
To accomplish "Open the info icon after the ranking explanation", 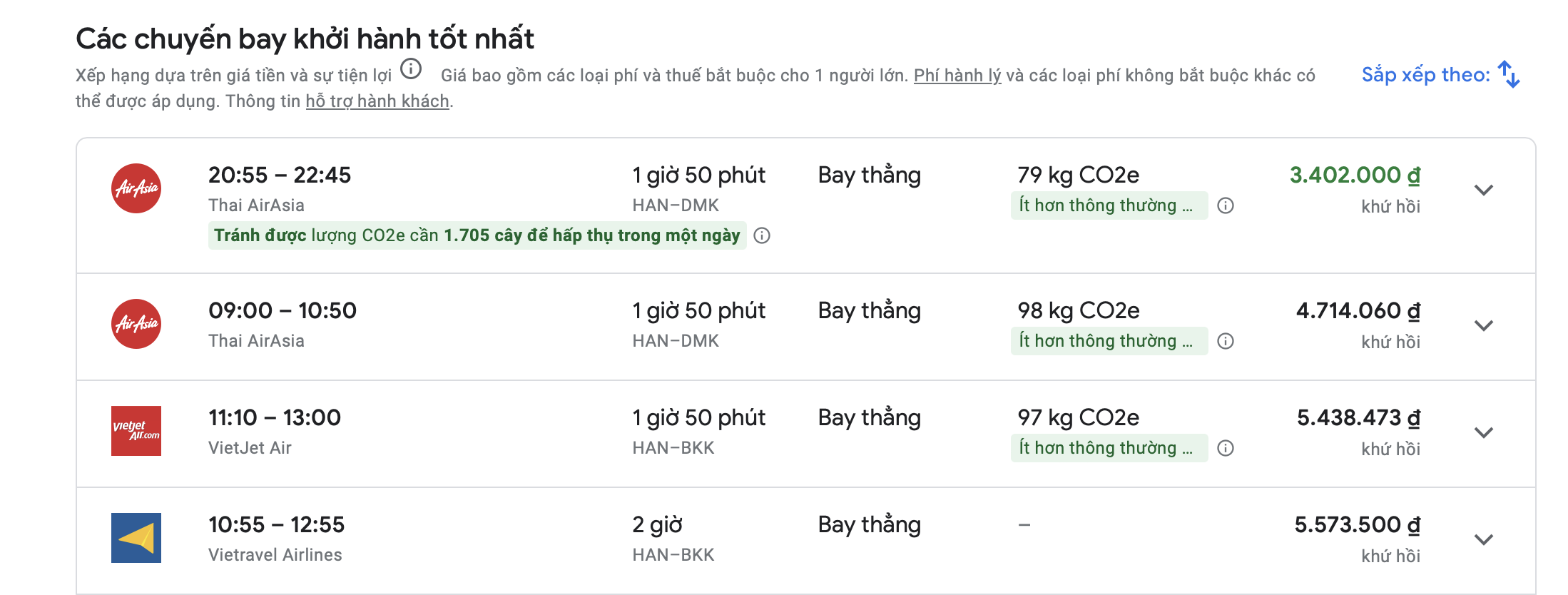I will click(x=410, y=71).
